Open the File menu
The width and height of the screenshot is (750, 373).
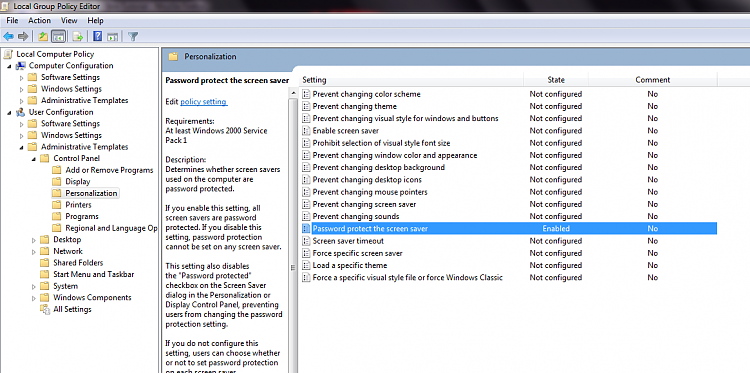12,21
